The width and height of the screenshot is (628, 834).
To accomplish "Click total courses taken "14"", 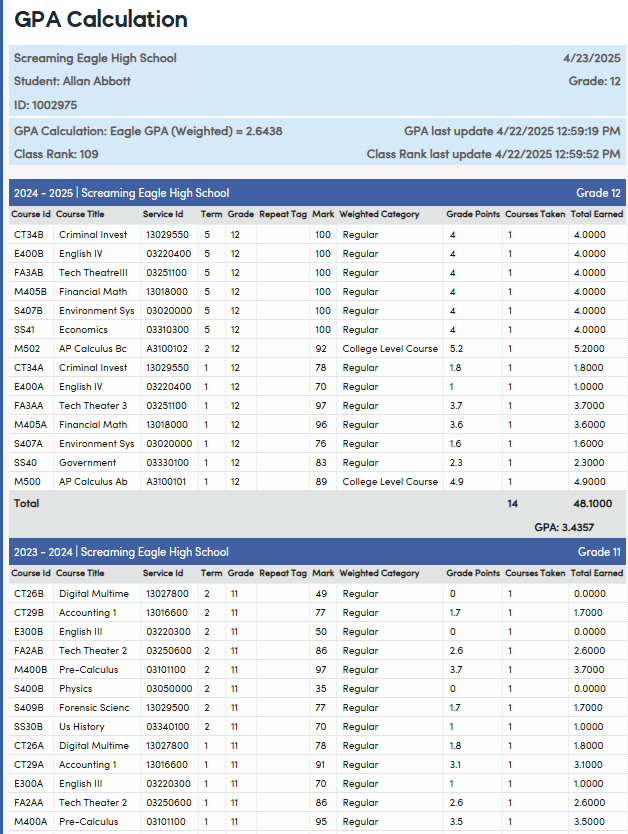I will [x=513, y=504].
